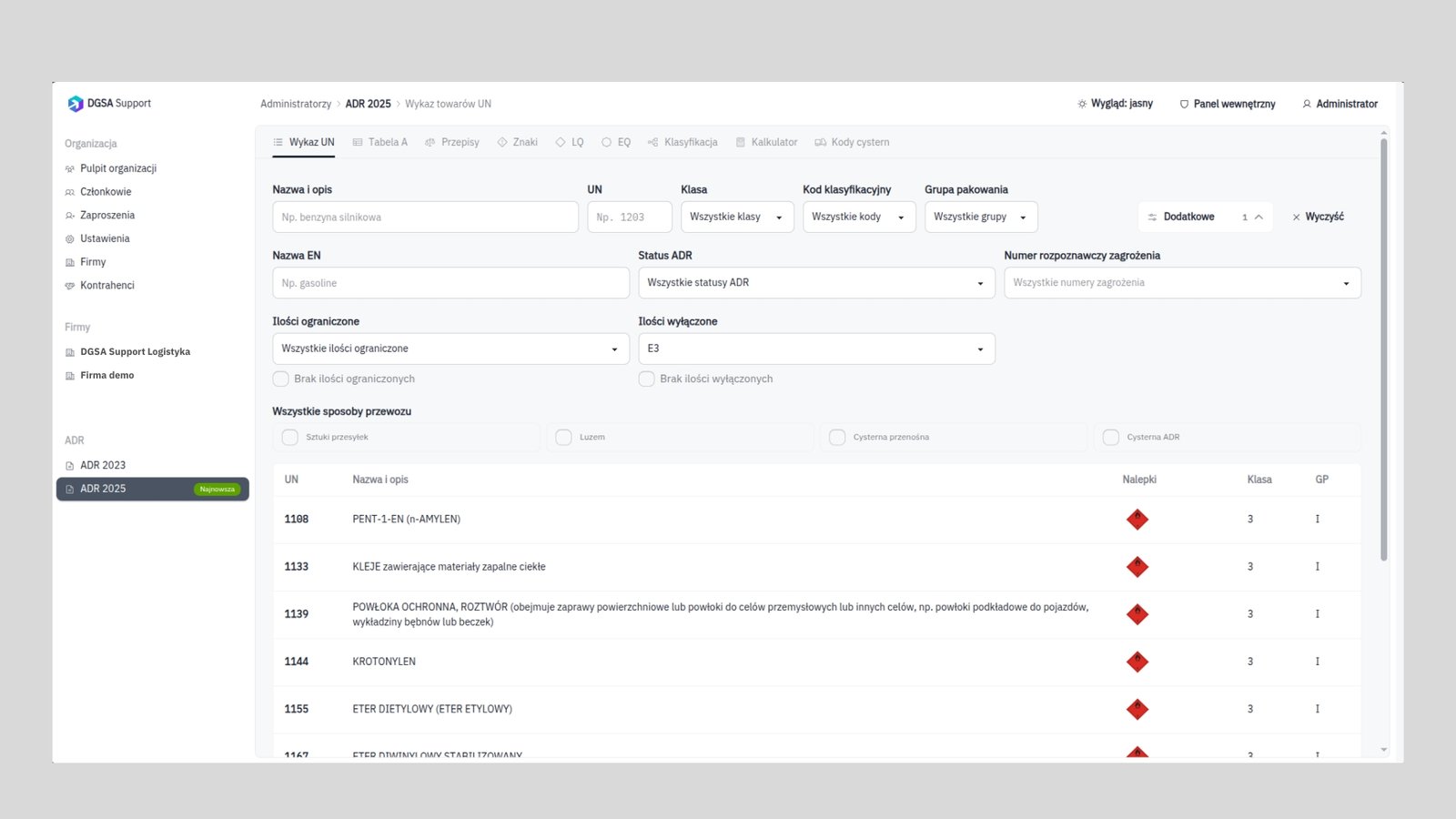Click the hazard label diamond for KROTONYLEN
The width and height of the screenshot is (1456, 819).
pos(1137,662)
